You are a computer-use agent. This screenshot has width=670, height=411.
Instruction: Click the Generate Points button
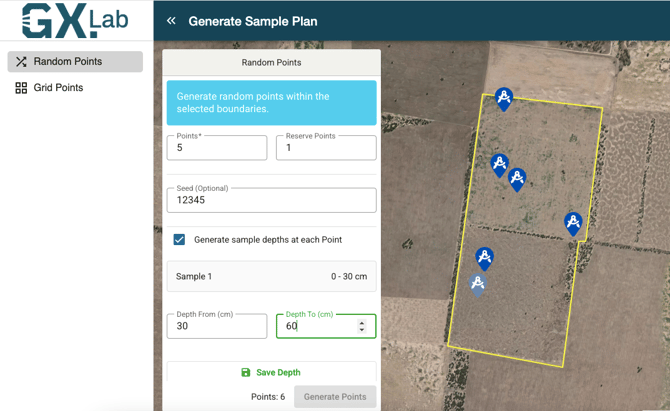point(334,397)
